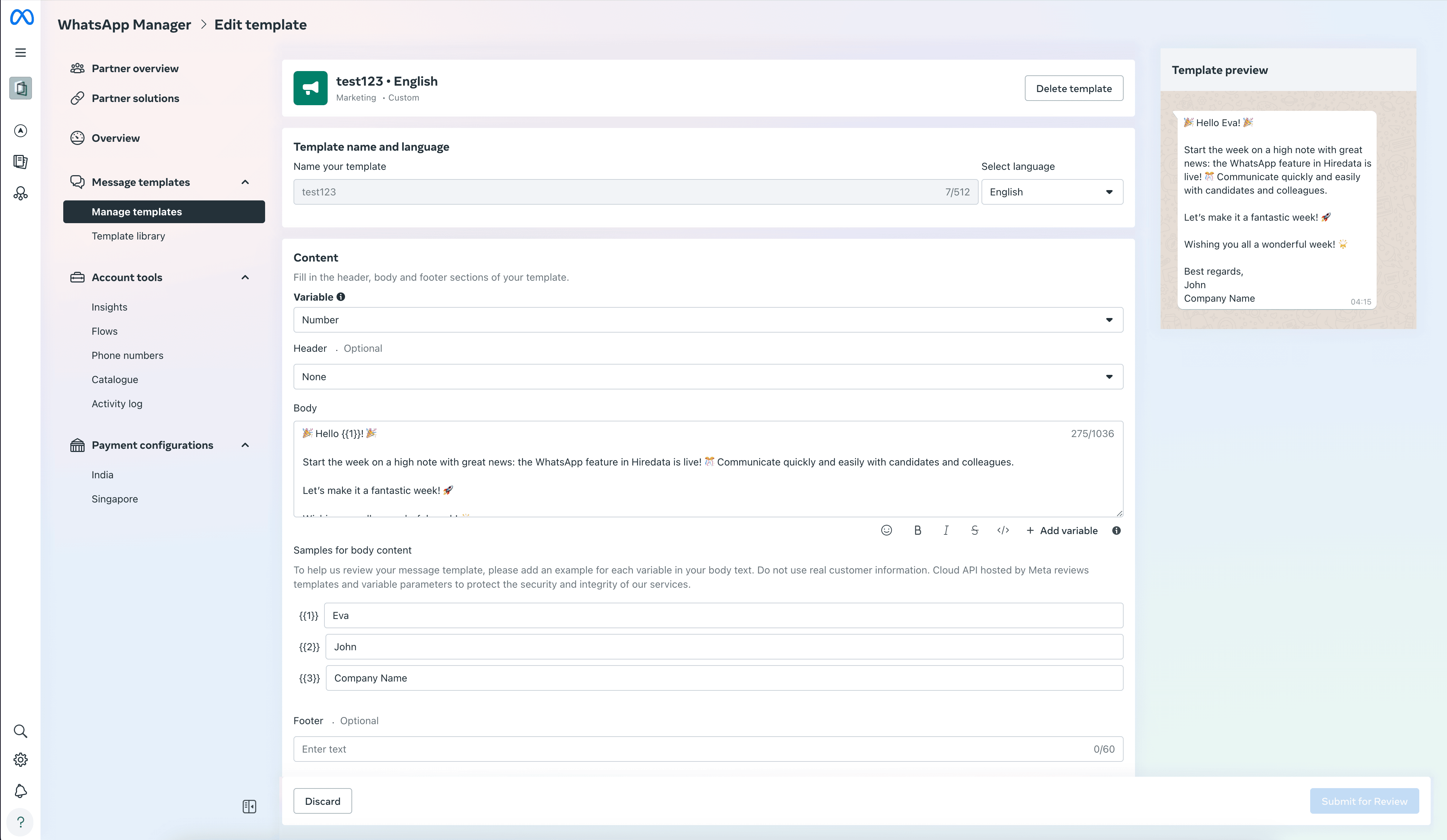
Task: Click the Partner overview people icon
Action: point(77,68)
